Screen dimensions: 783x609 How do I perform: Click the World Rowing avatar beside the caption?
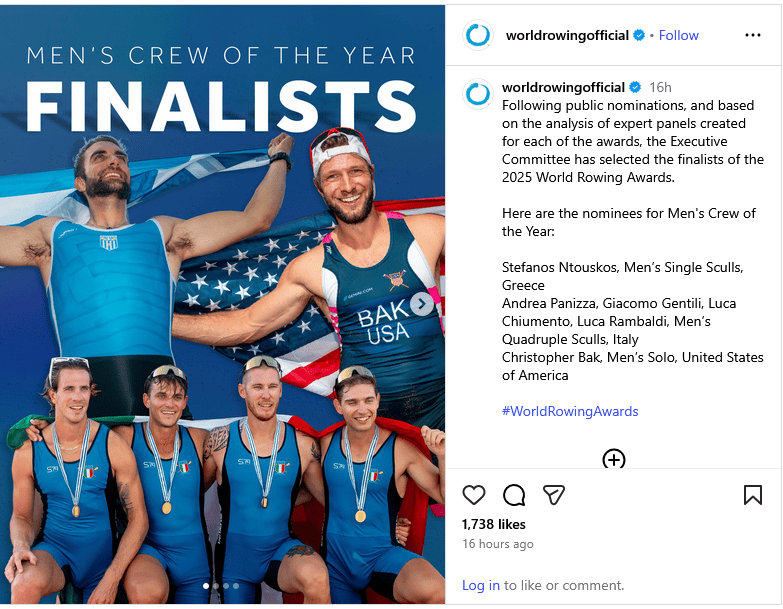click(x=478, y=94)
